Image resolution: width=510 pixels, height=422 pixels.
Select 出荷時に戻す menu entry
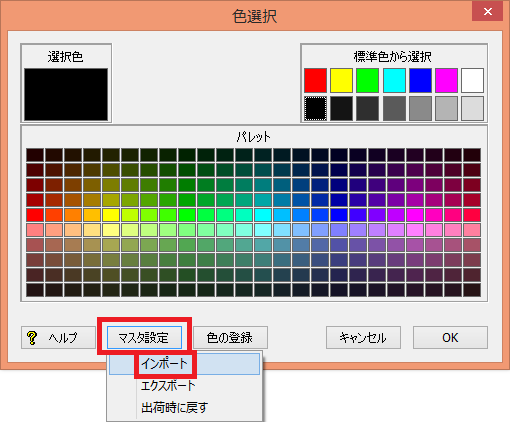pos(184,407)
